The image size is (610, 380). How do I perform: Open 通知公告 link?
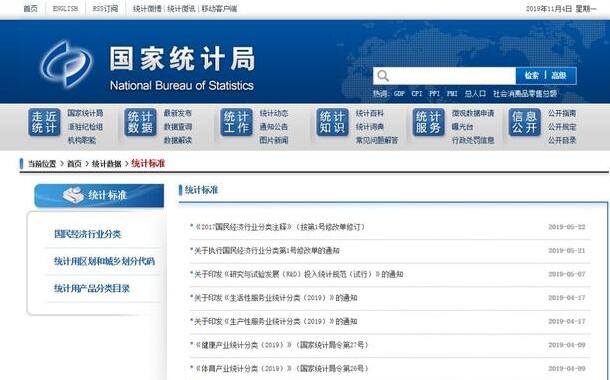(x=274, y=127)
